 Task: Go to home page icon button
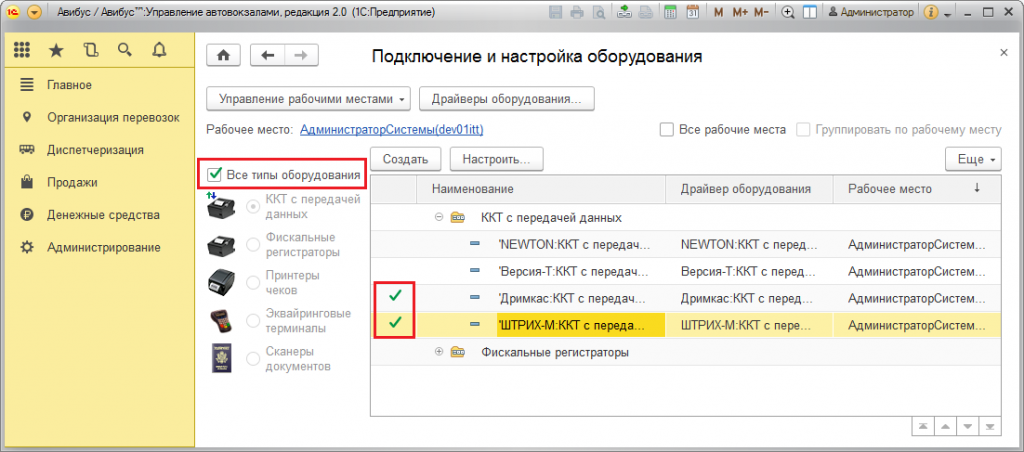[x=223, y=56]
